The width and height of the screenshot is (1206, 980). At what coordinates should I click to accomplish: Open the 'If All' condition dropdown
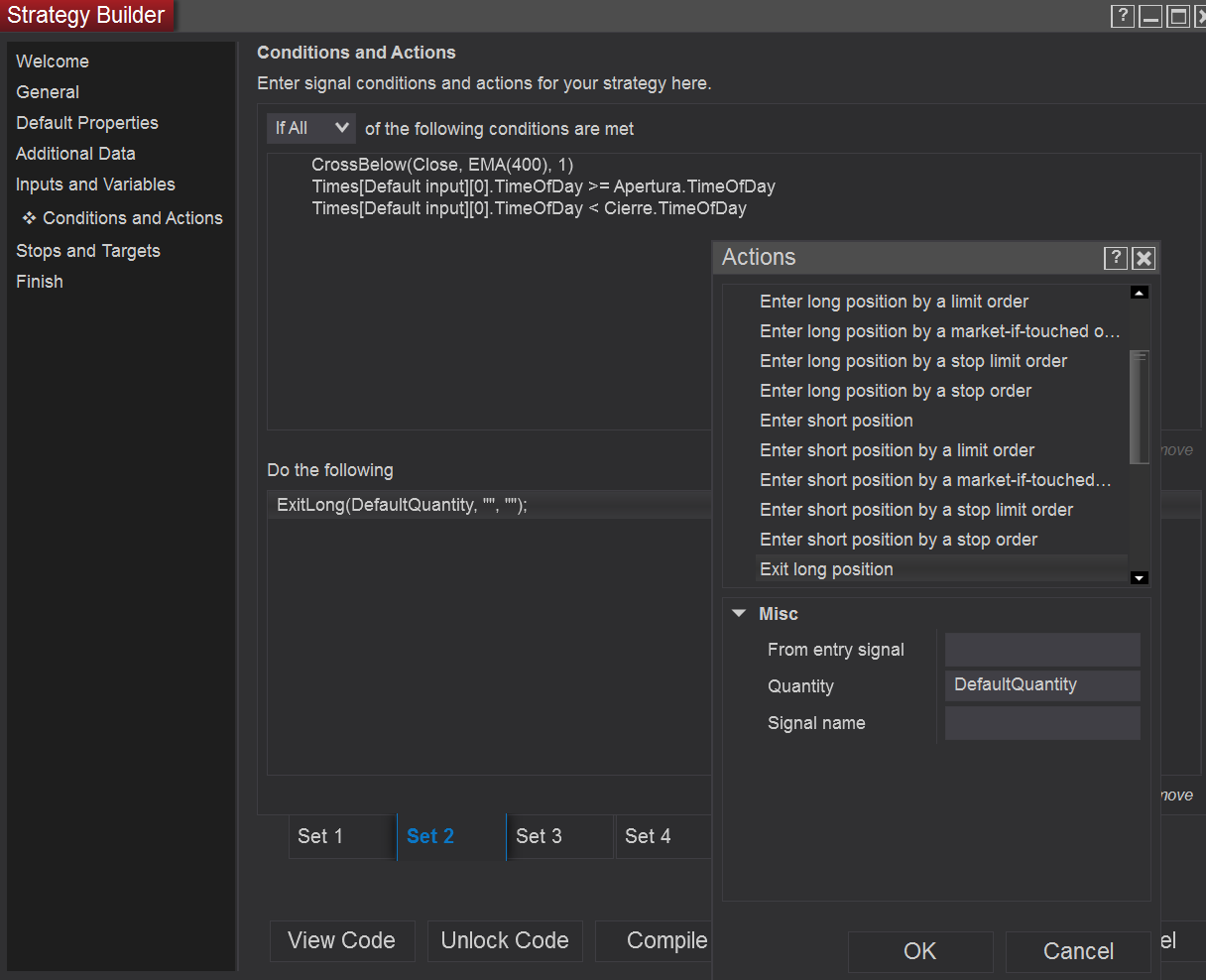click(x=310, y=128)
